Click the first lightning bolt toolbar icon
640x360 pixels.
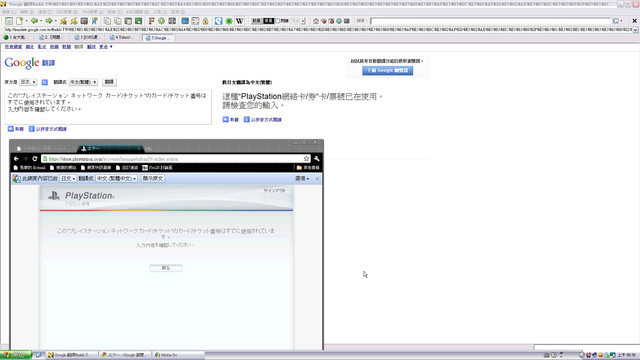coord(63,21)
